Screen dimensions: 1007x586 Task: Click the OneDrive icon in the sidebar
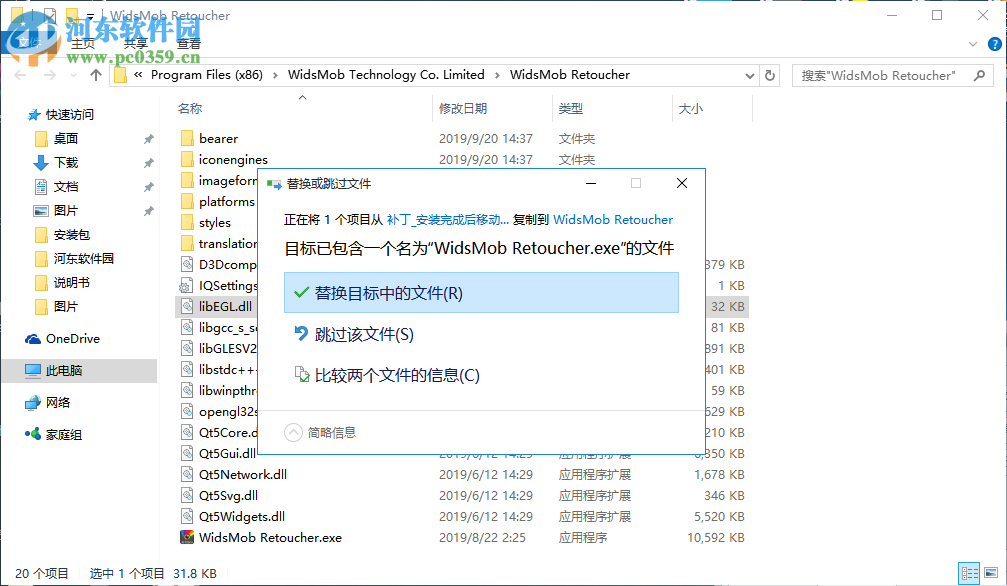(x=33, y=338)
